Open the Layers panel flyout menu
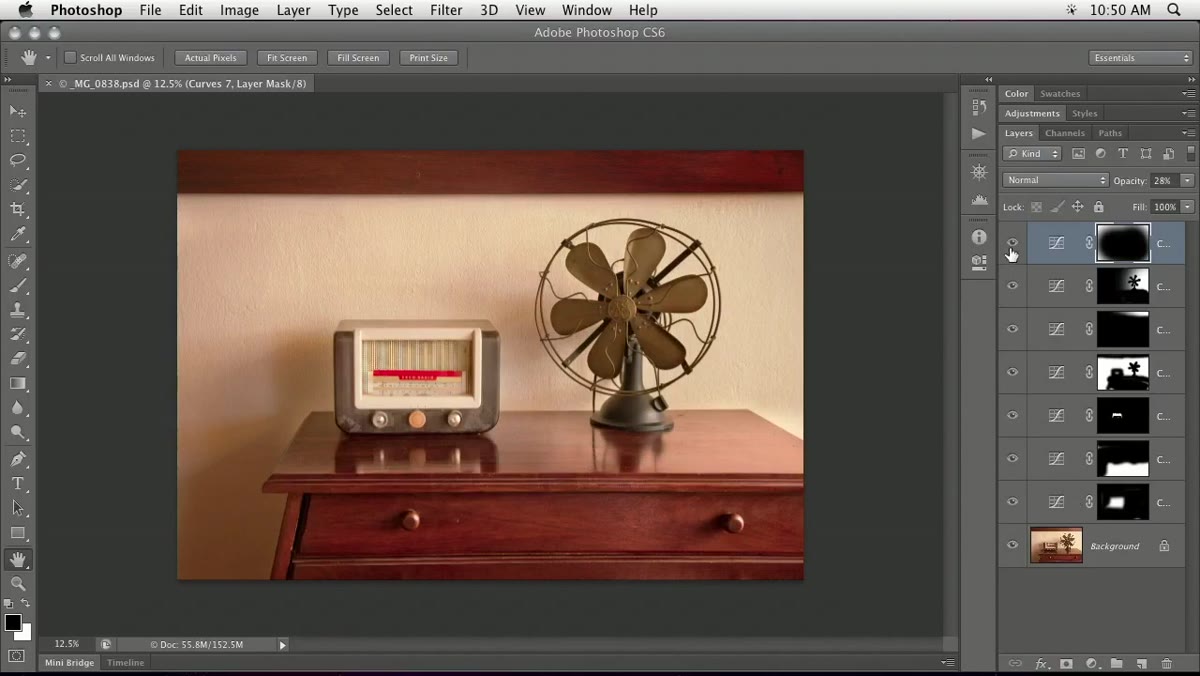The height and width of the screenshot is (676, 1200). tap(1188, 133)
